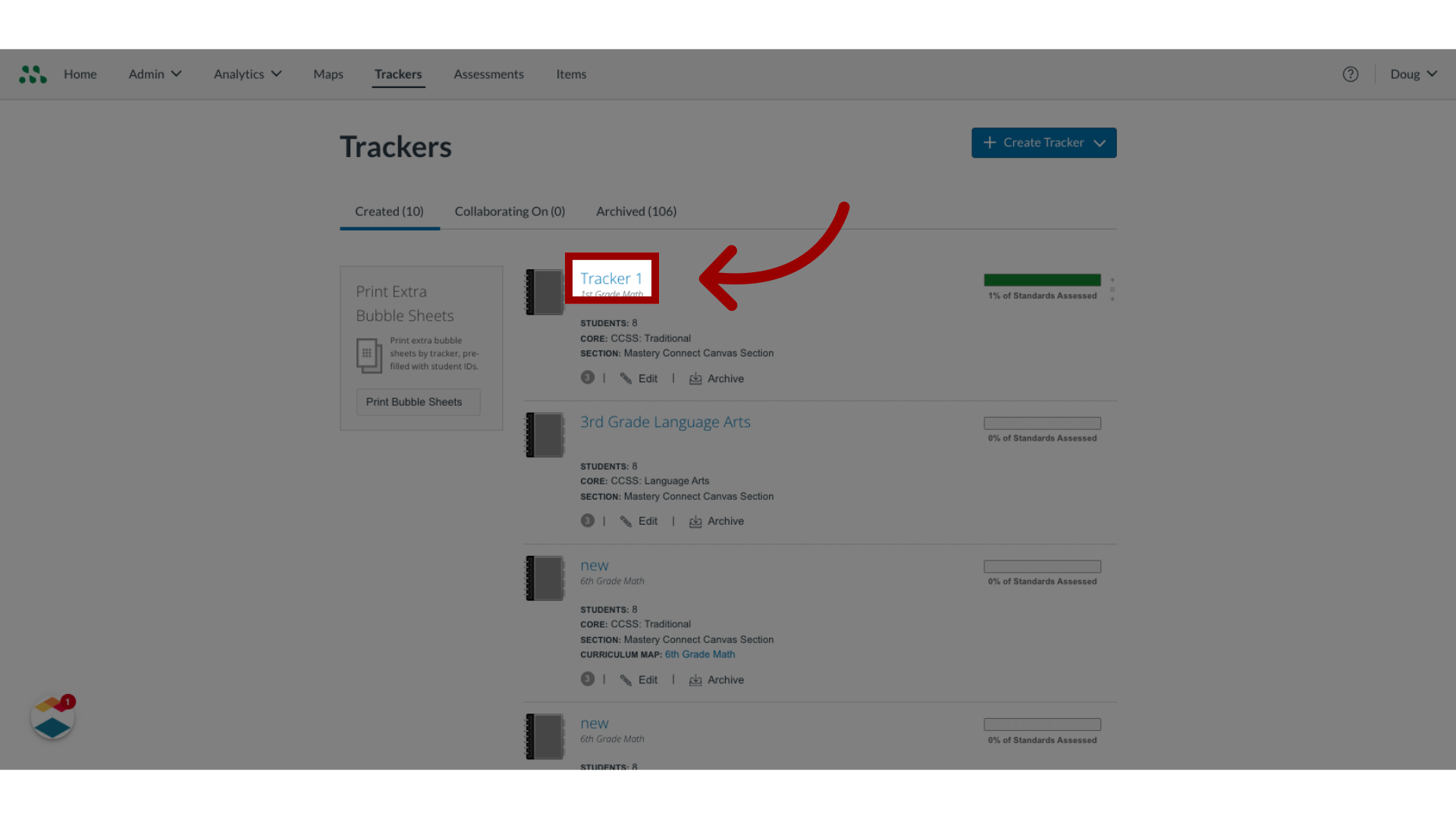Open the 6th Grade Math curriculum map link
1456x819 pixels.
click(701, 654)
